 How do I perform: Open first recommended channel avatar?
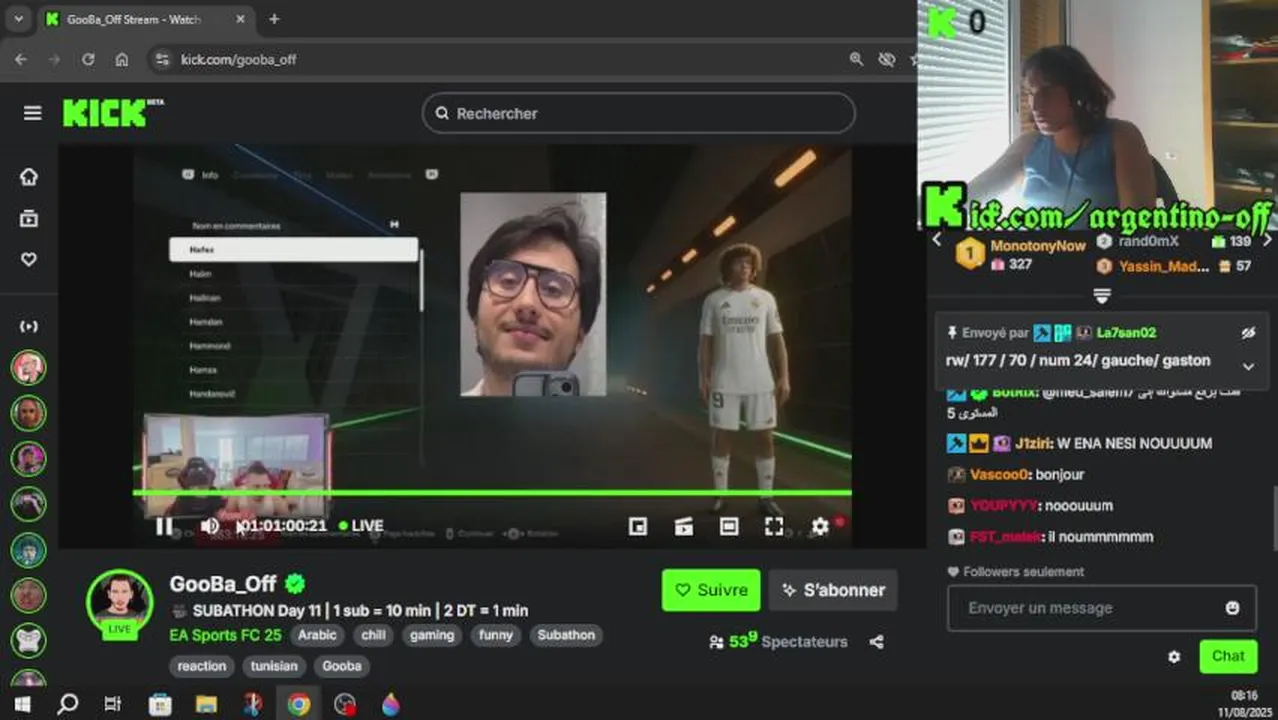tap(29, 367)
